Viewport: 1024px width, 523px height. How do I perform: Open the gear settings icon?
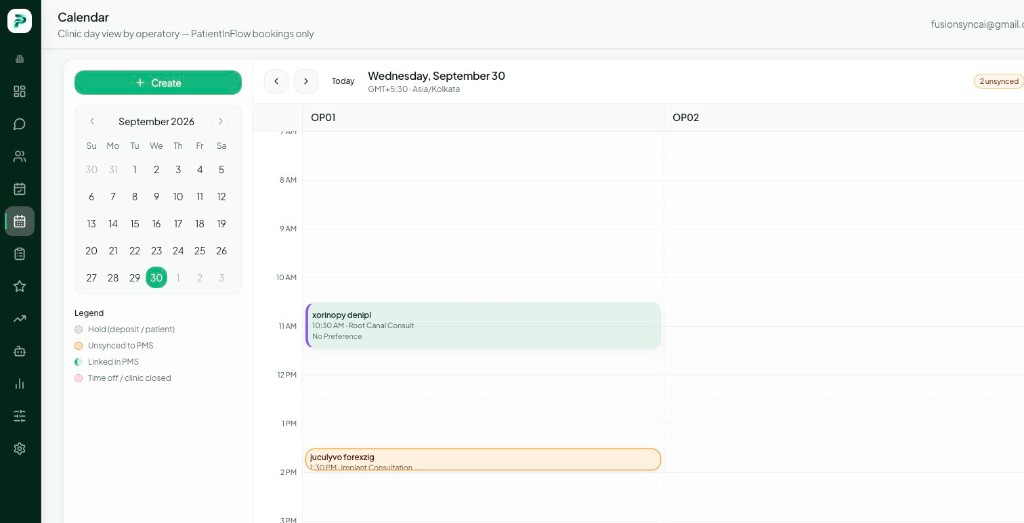(20, 449)
